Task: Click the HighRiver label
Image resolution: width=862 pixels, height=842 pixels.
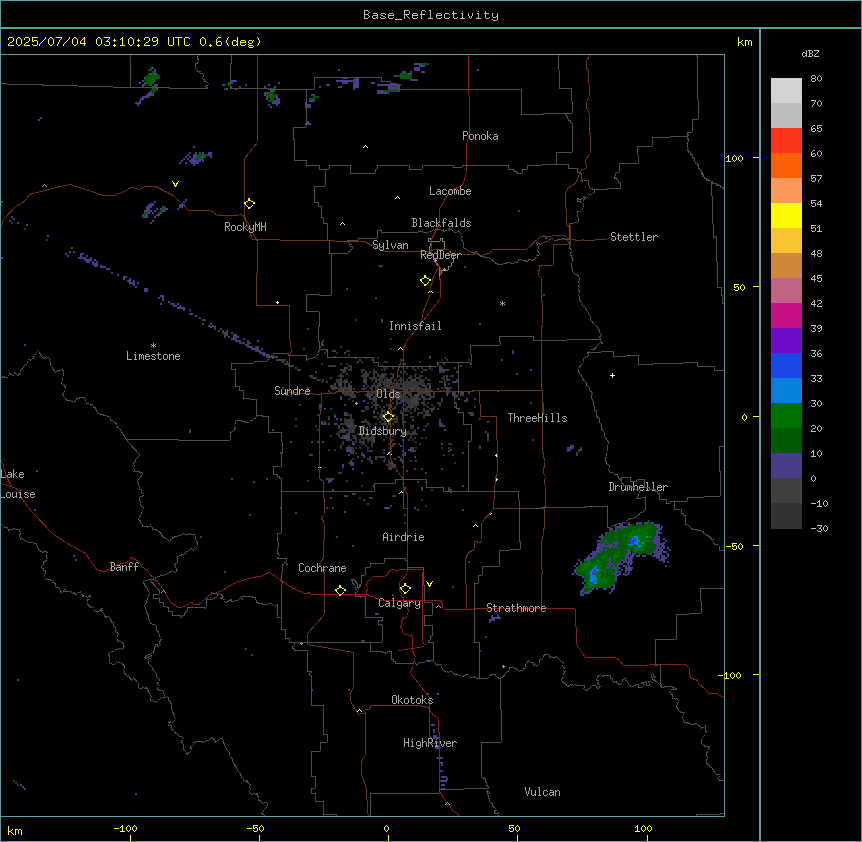Action: [430, 743]
